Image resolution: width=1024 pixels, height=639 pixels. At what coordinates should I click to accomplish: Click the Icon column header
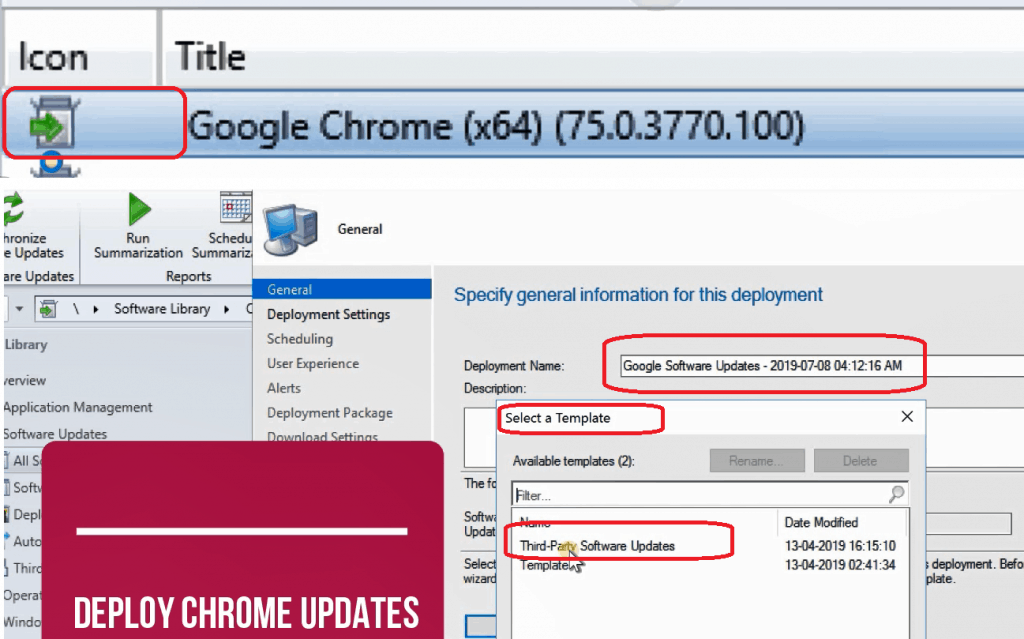click(x=54, y=56)
